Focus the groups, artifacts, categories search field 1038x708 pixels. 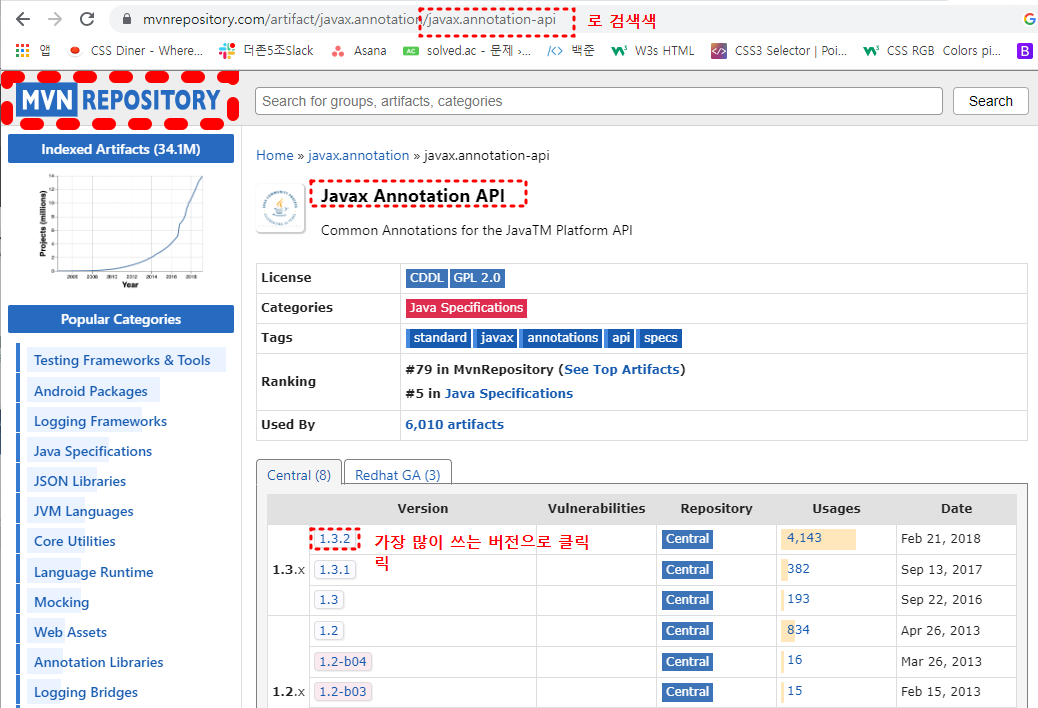pos(598,101)
